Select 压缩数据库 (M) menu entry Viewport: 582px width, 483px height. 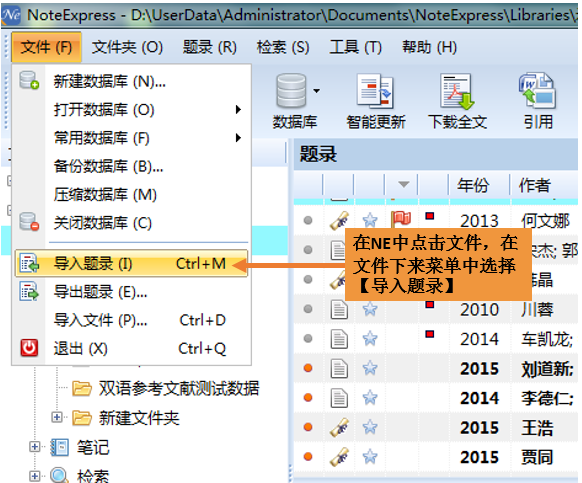pos(132,194)
